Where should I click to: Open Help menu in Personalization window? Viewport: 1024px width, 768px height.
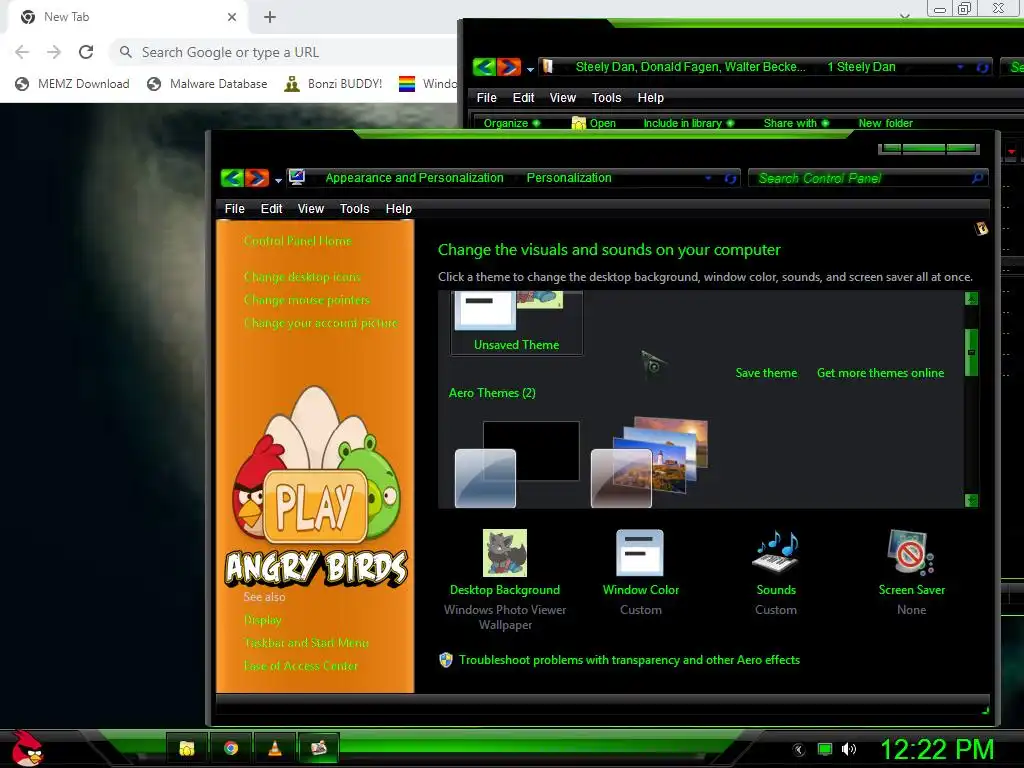coord(398,209)
